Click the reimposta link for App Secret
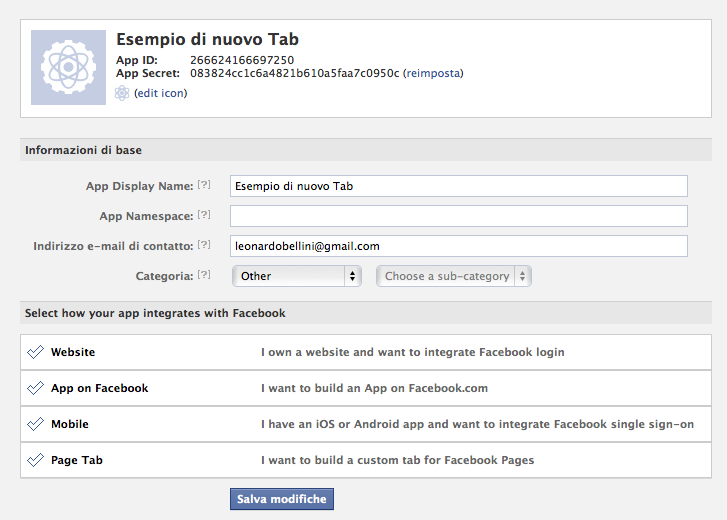The image size is (727, 520). point(434,73)
